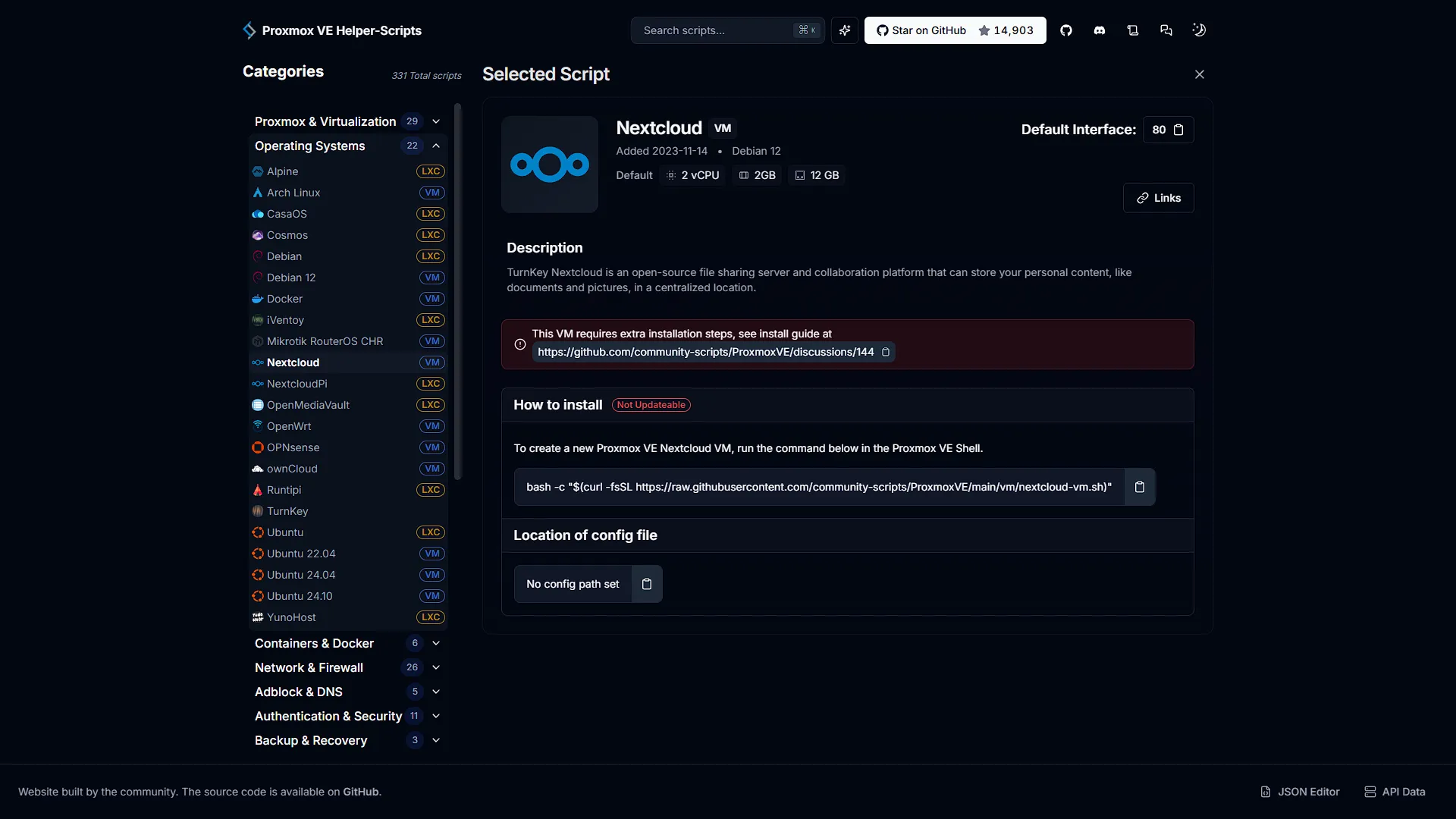Select the CasaOS LXC script
This screenshot has width=1456, height=819.
[x=348, y=214]
